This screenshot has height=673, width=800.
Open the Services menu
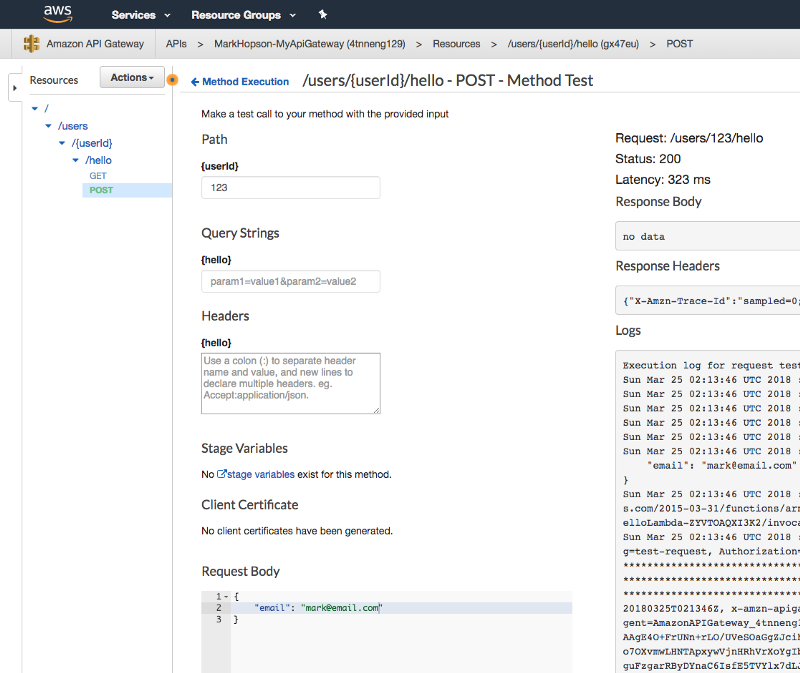pyautogui.click(x=140, y=15)
